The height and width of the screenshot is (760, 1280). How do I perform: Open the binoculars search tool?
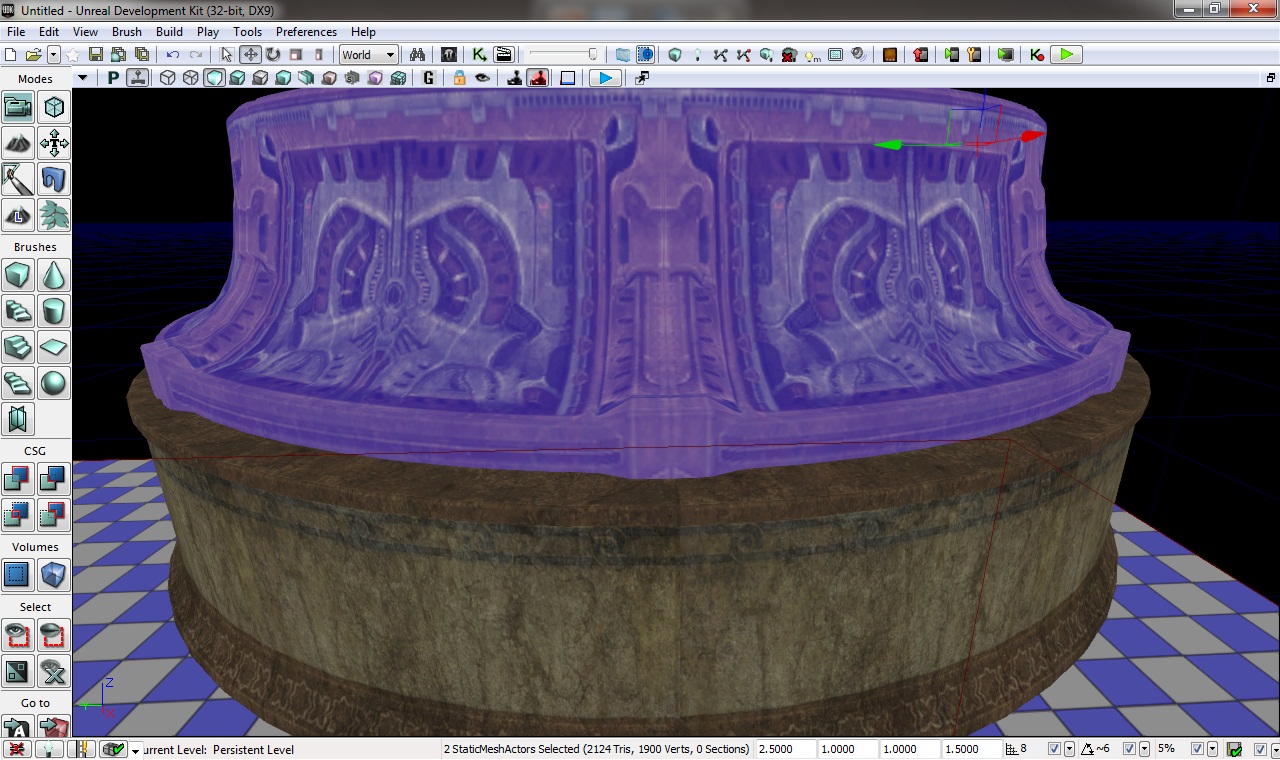point(418,55)
